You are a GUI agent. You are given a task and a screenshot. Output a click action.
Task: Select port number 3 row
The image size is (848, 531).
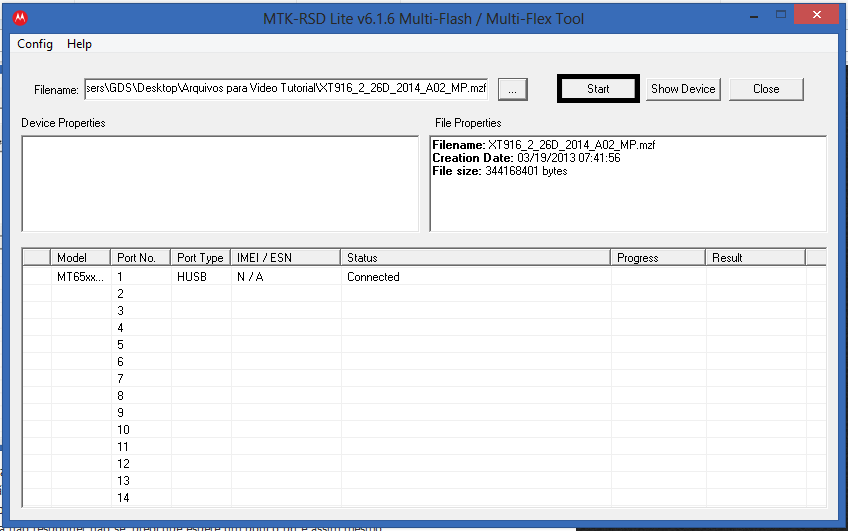[424, 311]
